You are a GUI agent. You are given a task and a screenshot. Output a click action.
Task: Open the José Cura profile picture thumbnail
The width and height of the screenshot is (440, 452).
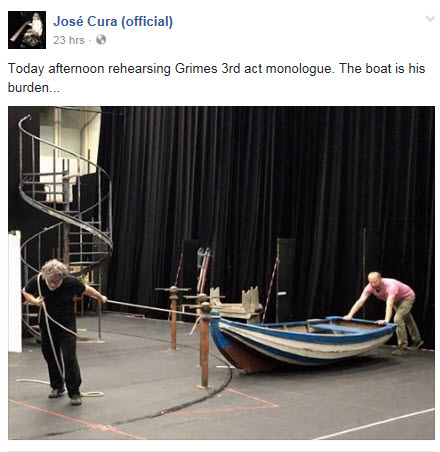27,30
